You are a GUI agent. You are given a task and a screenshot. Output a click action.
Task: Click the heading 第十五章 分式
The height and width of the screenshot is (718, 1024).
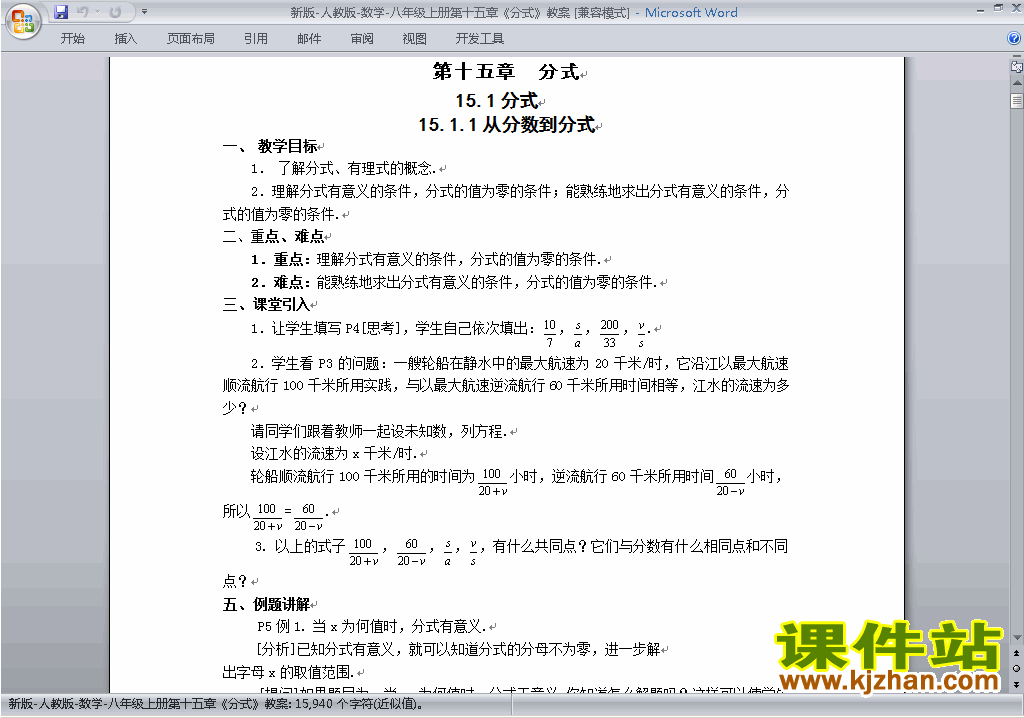[x=505, y=71]
